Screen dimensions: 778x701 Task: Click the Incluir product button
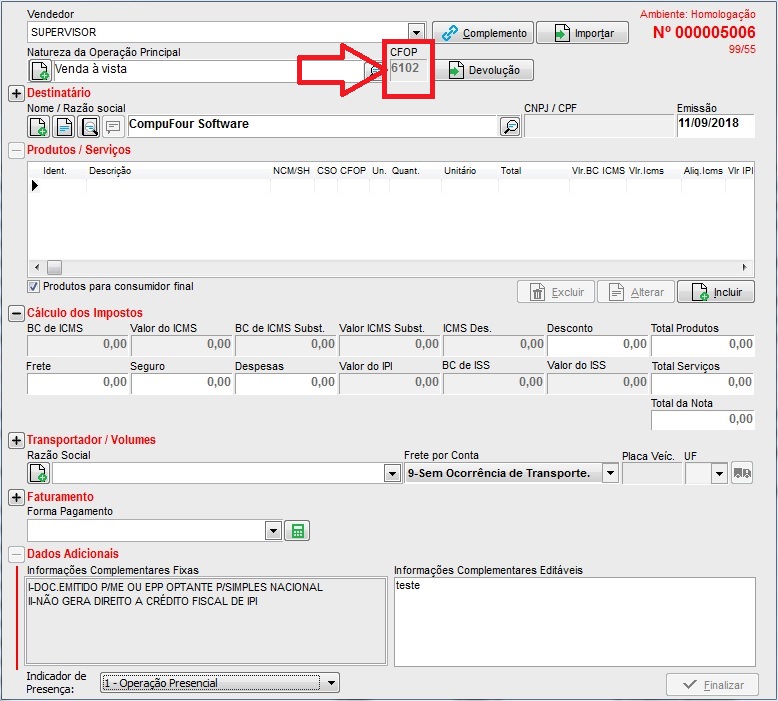click(716, 292)
